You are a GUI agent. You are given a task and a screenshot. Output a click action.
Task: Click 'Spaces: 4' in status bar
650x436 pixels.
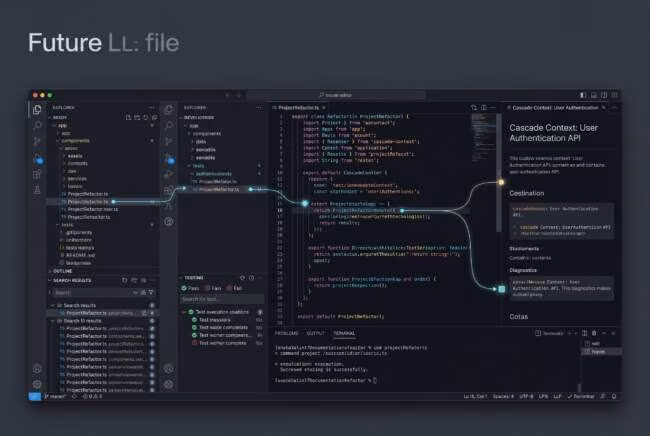point(503,397)
